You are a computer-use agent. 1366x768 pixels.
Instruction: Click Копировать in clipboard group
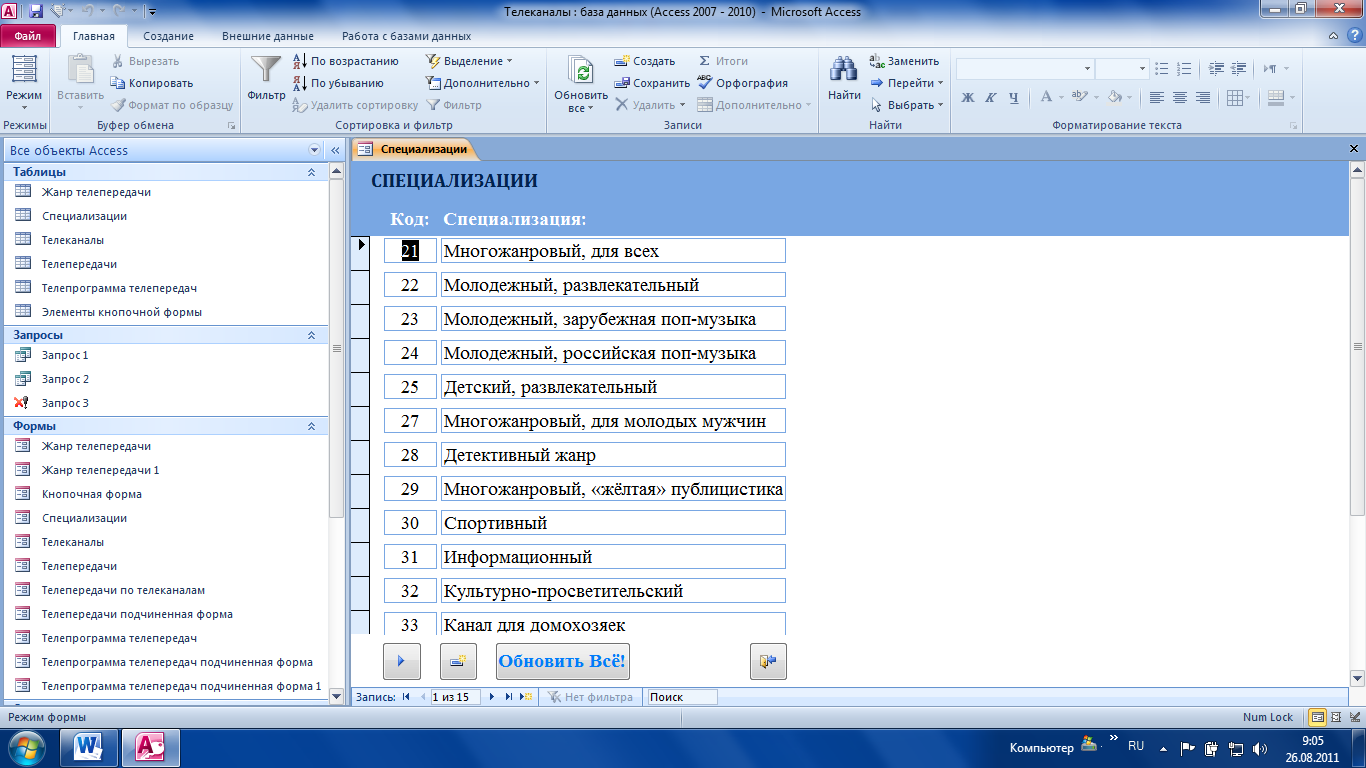coord(152,83)
